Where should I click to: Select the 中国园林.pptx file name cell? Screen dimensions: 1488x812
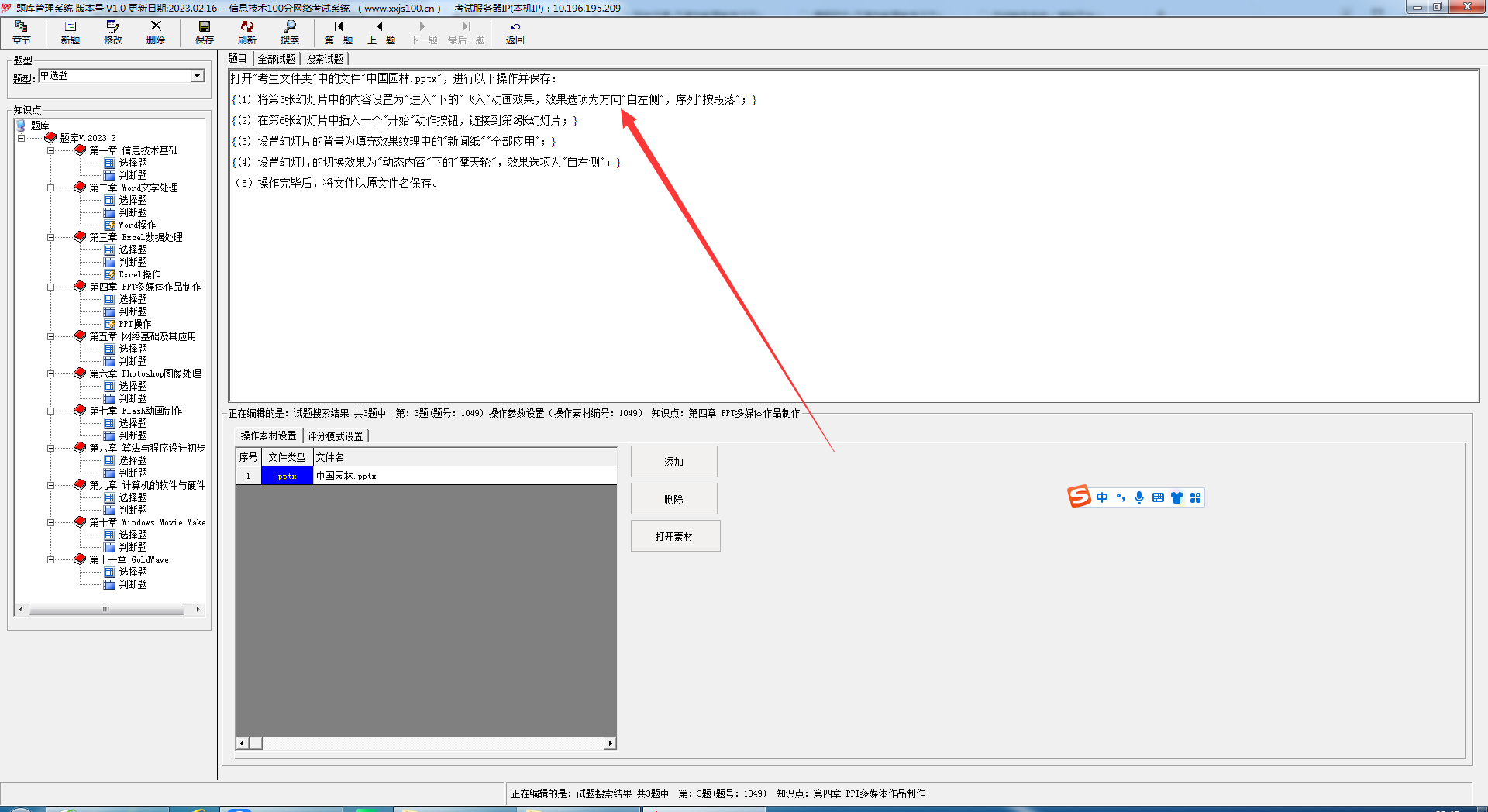point(465,476)
